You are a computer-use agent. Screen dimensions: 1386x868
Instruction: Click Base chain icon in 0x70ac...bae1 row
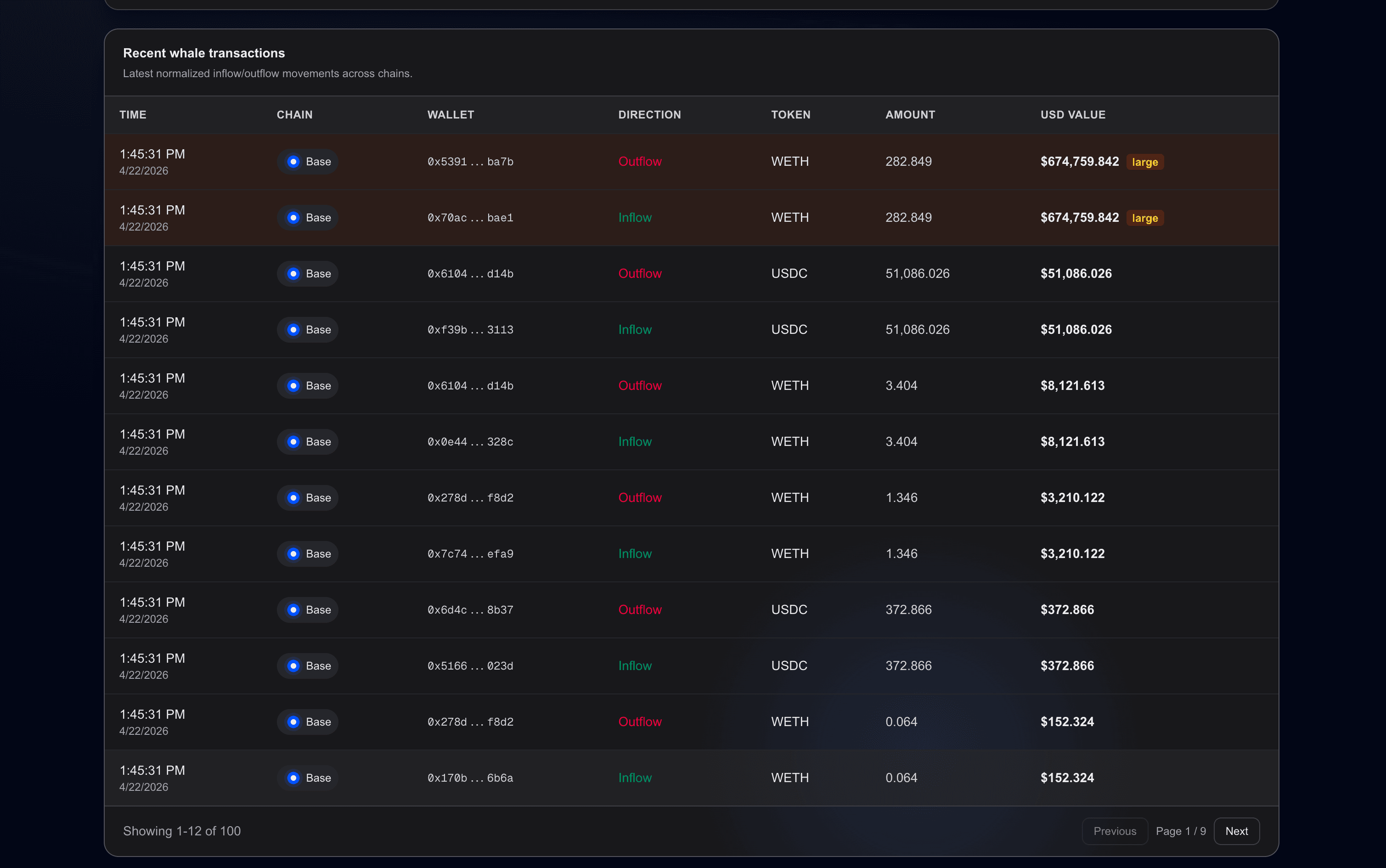(293, 218)
